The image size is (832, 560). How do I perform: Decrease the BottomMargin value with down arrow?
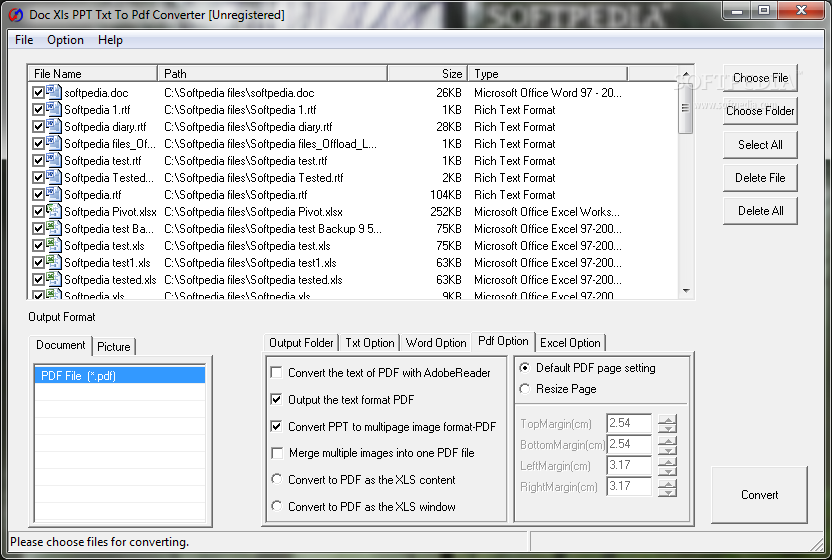tap(668, 449)
